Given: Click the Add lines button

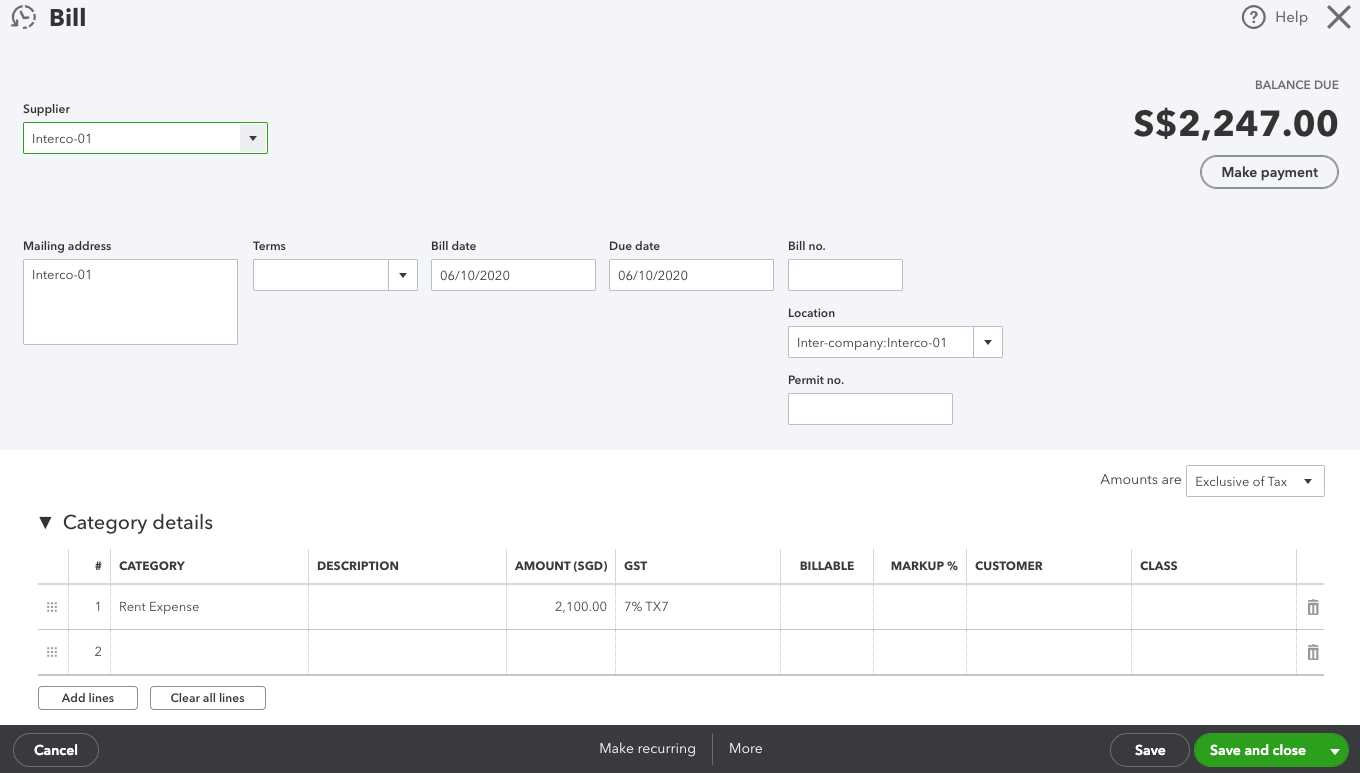Looking at the screenshot, I should click(x=88, y=698).
